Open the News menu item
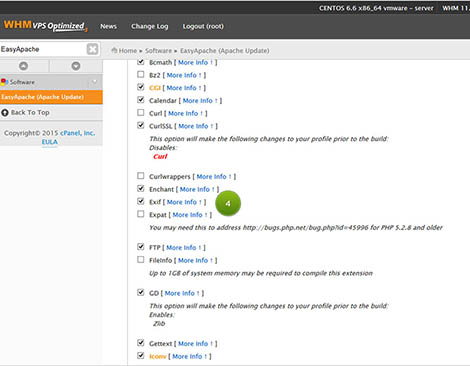The width and height of the screenshot is (470, 366). point(108,26)
